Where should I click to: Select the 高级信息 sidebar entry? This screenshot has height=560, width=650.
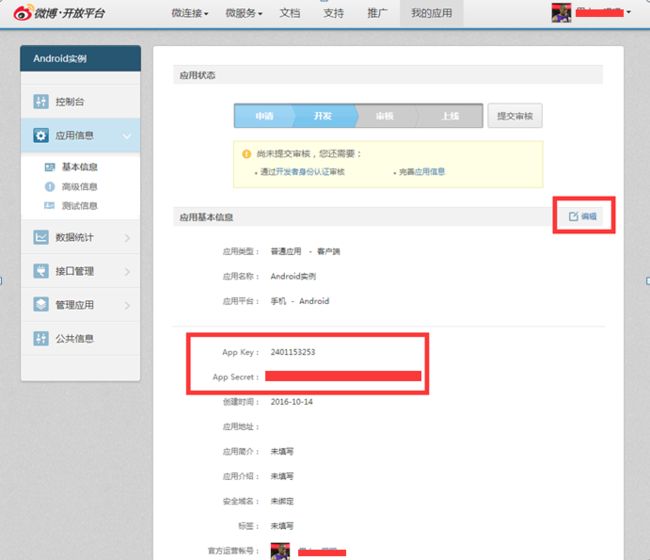(x=80, y=187)
